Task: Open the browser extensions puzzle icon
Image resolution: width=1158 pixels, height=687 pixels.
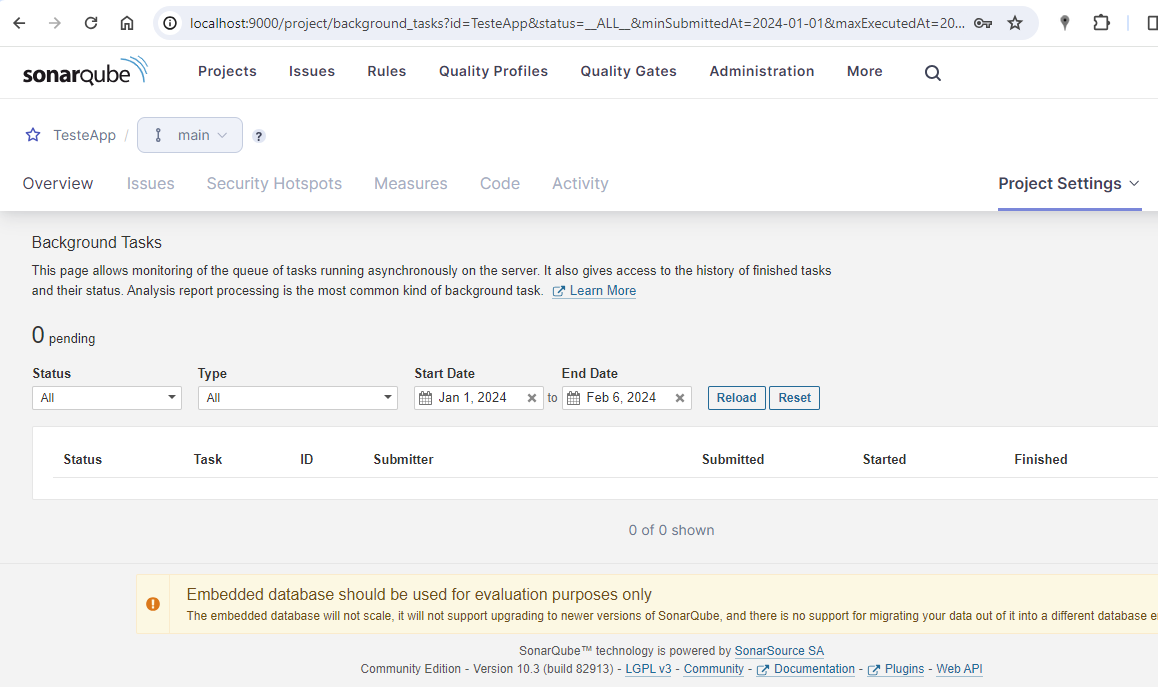Action: tap(1101, 23)
